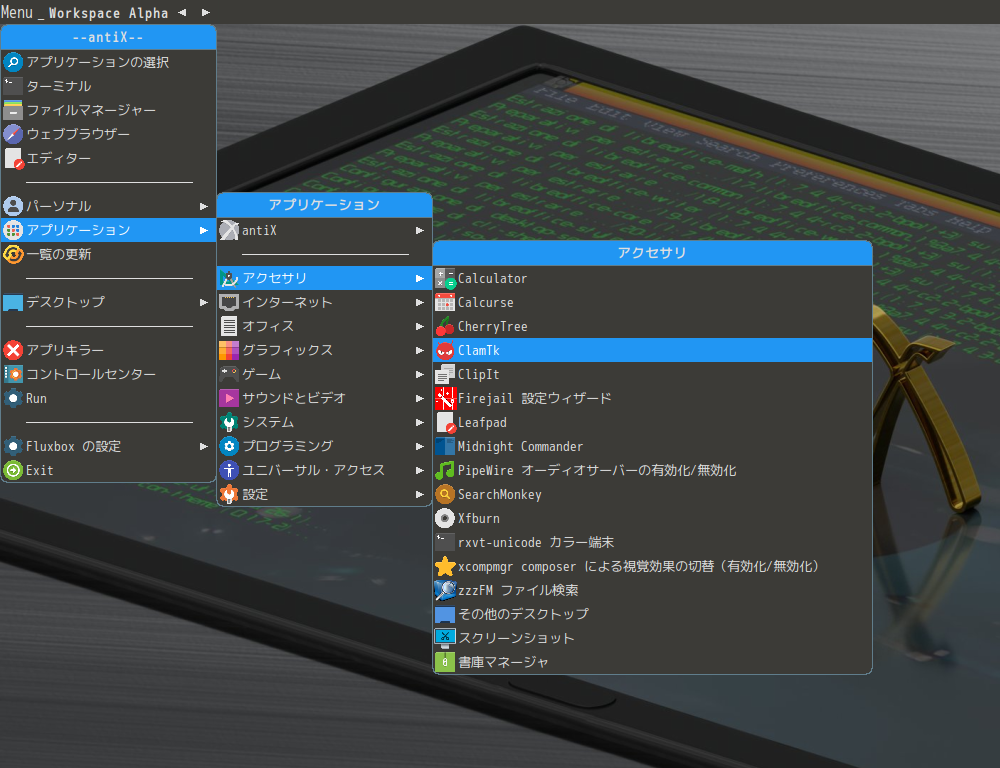Click the スクリーンショット scissors icon
Viewport: 1000px width, 768px height.
(445, 639)
